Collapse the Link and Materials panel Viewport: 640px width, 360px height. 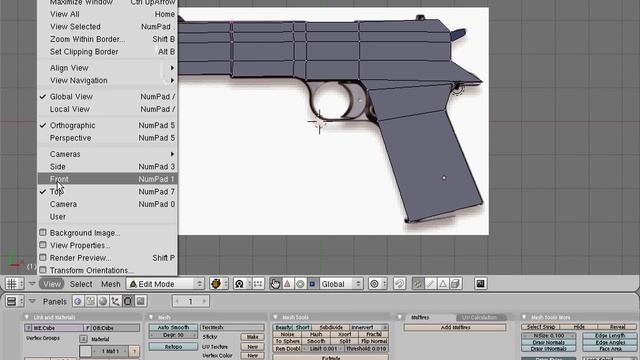click(x=27, y=317)
